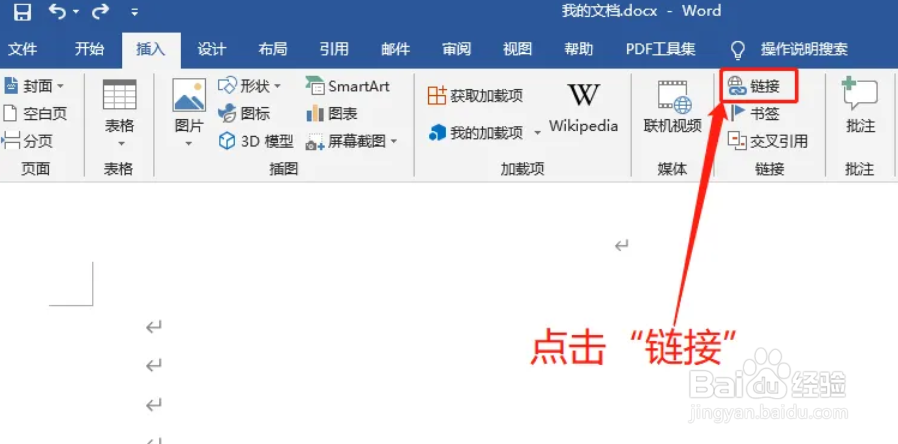
Task: Open the Wikipedia add-in
Action: tap(584, 109)
